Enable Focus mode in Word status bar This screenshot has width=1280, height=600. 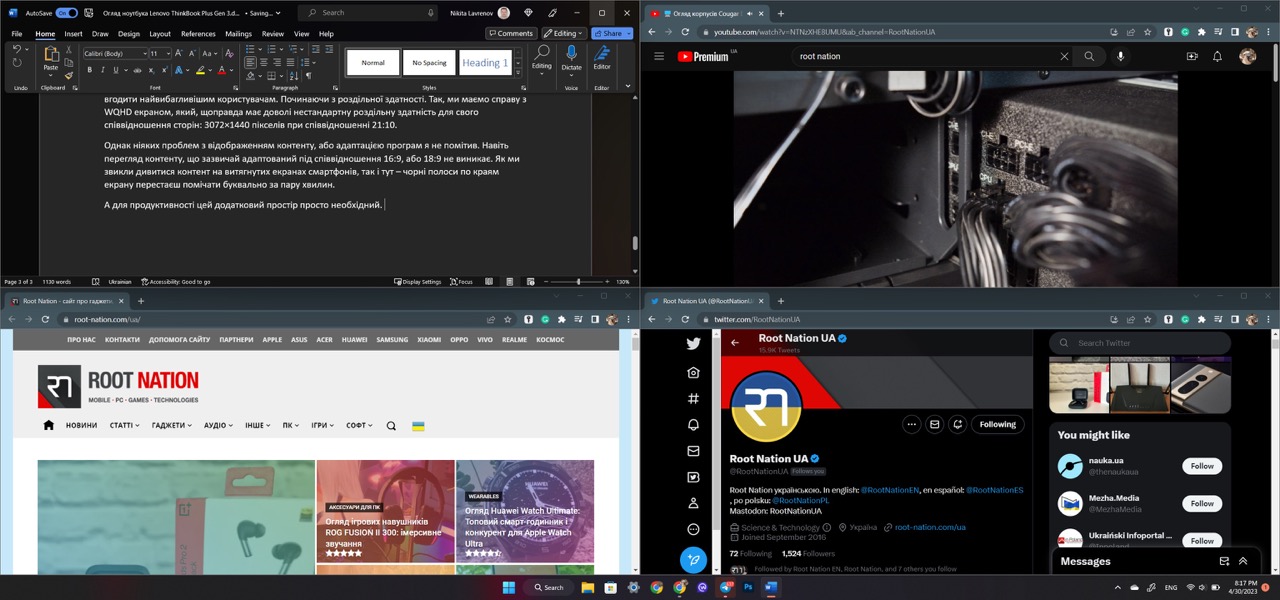pyautogui.click(x=461, y=282)
